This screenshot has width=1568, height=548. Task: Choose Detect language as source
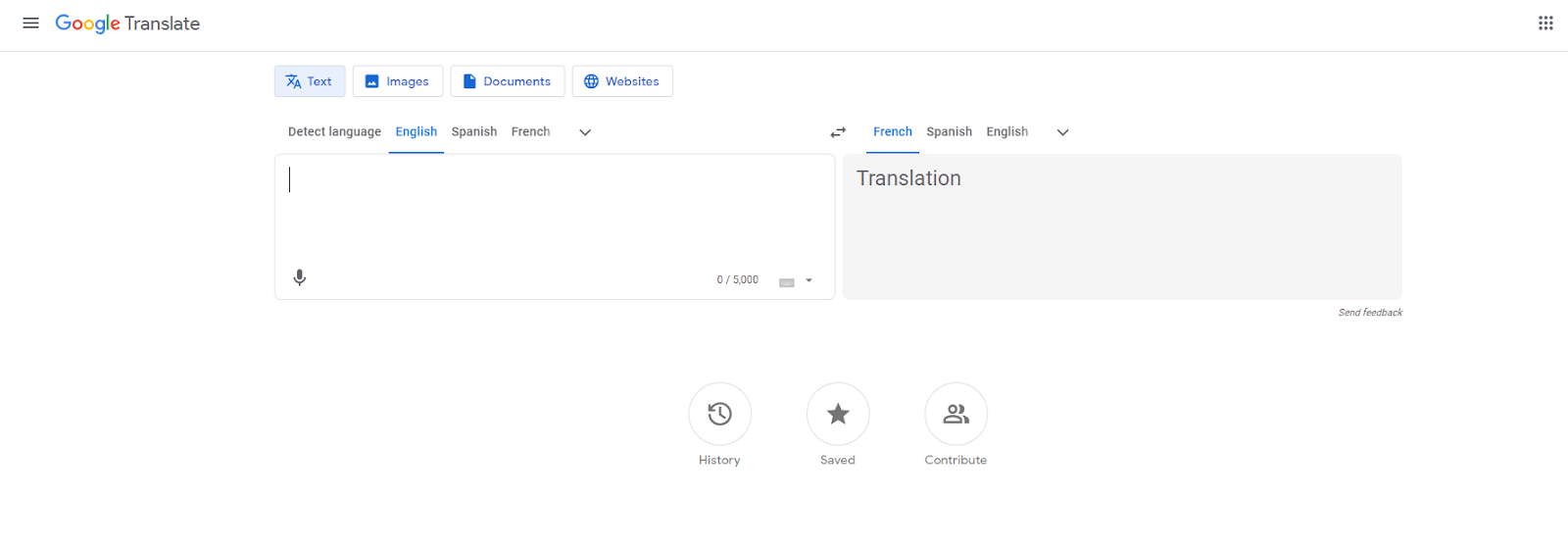[x=334, y=131]
